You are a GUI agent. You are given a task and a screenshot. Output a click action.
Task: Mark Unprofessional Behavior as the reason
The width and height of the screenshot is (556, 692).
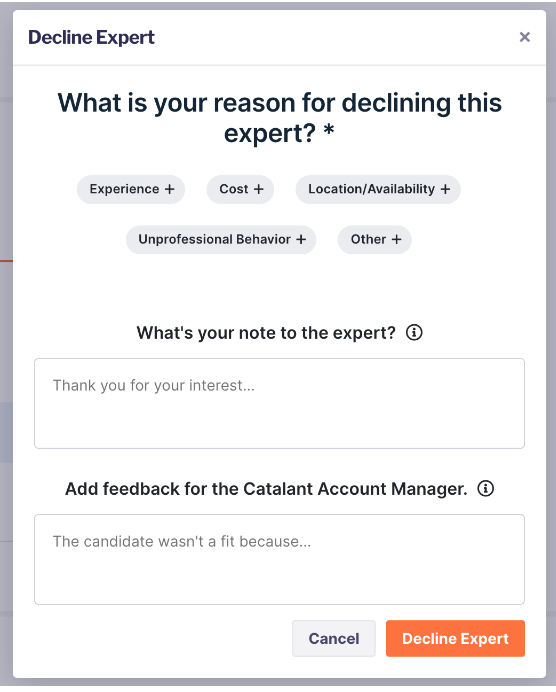(x=214, y=240)
